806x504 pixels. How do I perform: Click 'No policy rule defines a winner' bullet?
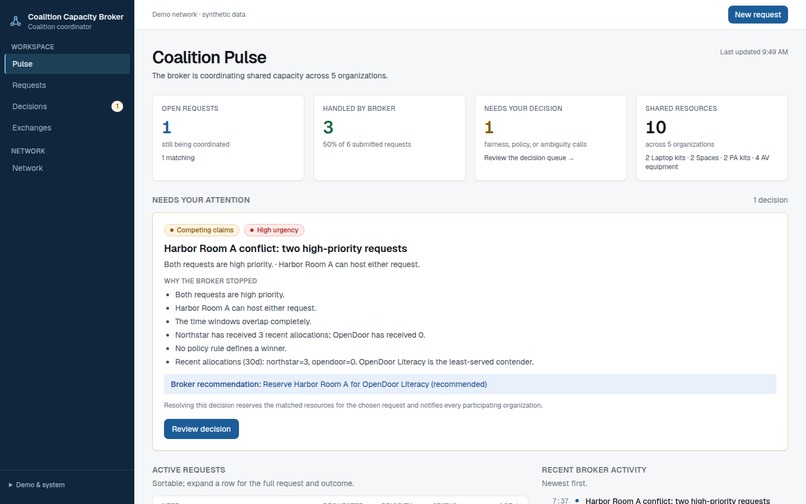point(231,348)
